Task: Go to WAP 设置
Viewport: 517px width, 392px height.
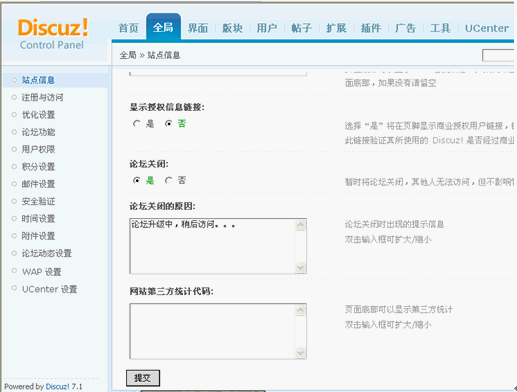Action: [42, 272]
